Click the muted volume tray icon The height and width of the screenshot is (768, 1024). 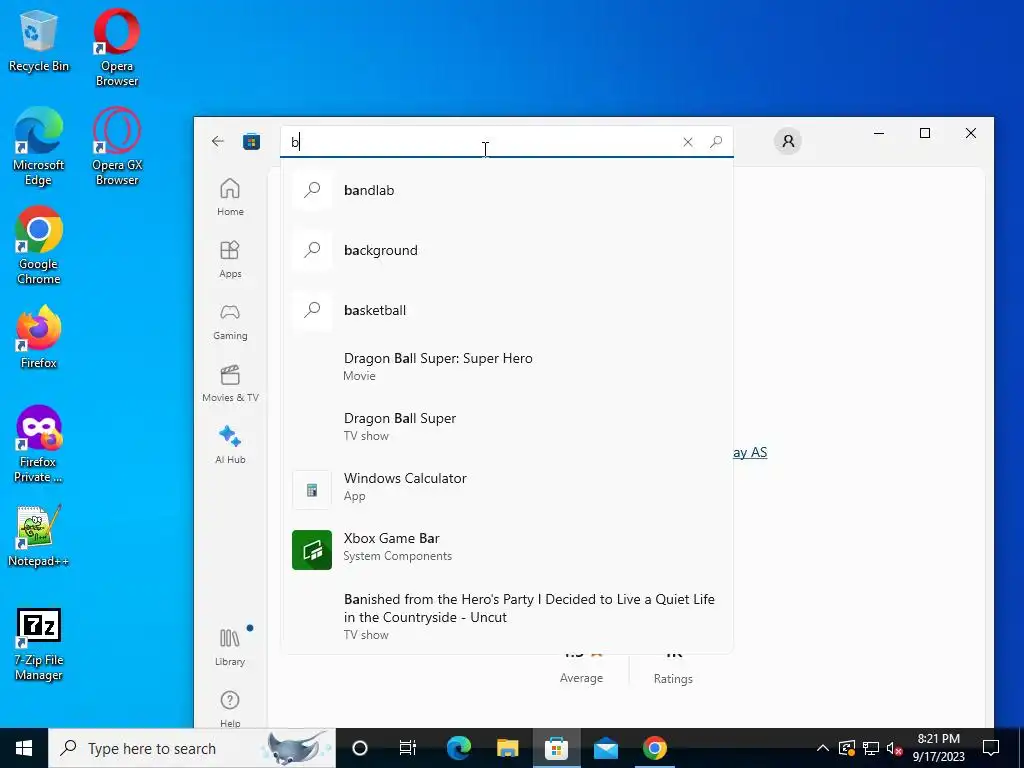894,748
